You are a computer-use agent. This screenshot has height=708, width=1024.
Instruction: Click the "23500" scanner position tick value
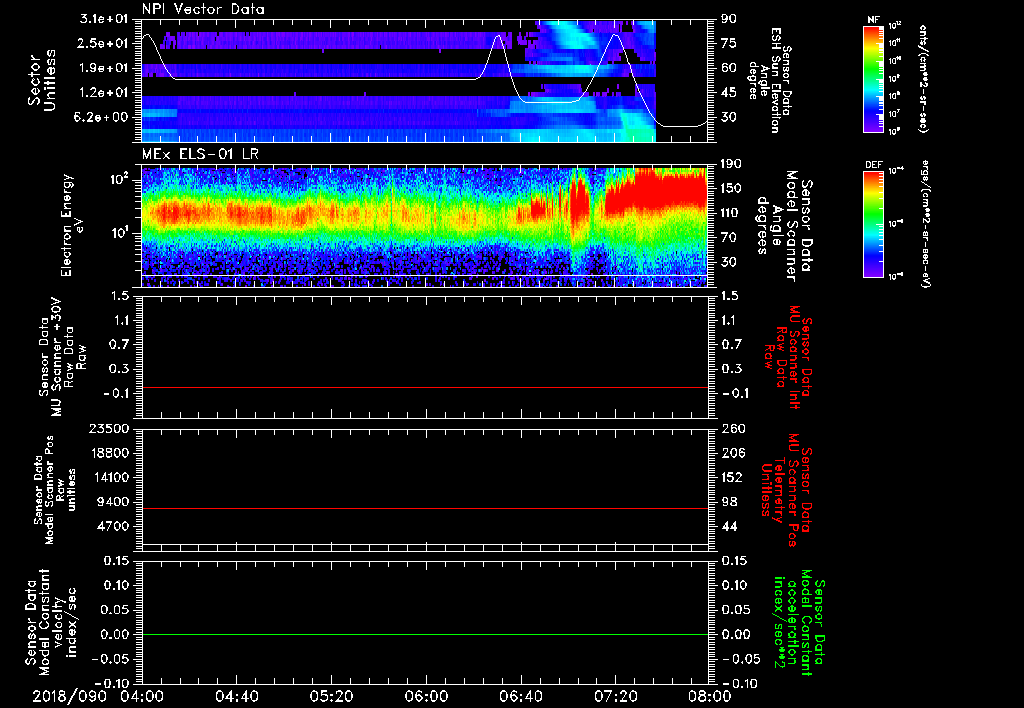pyautogui.click(x=111, y=429)
